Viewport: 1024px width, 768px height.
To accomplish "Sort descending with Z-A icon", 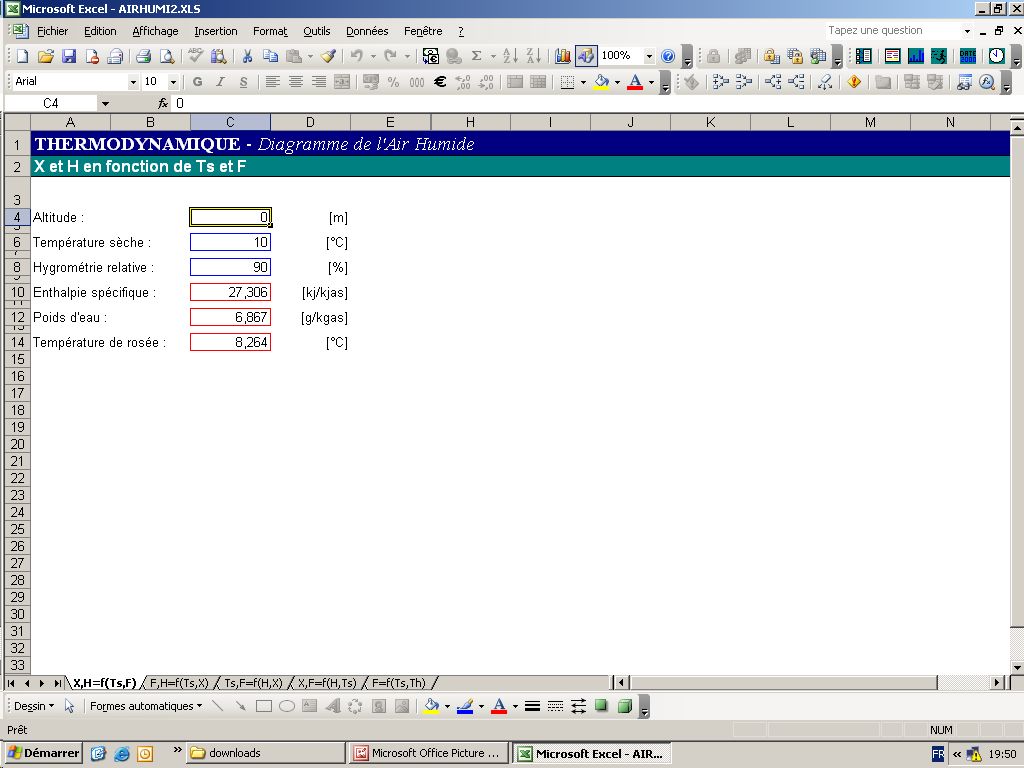I will coord(534,56).
